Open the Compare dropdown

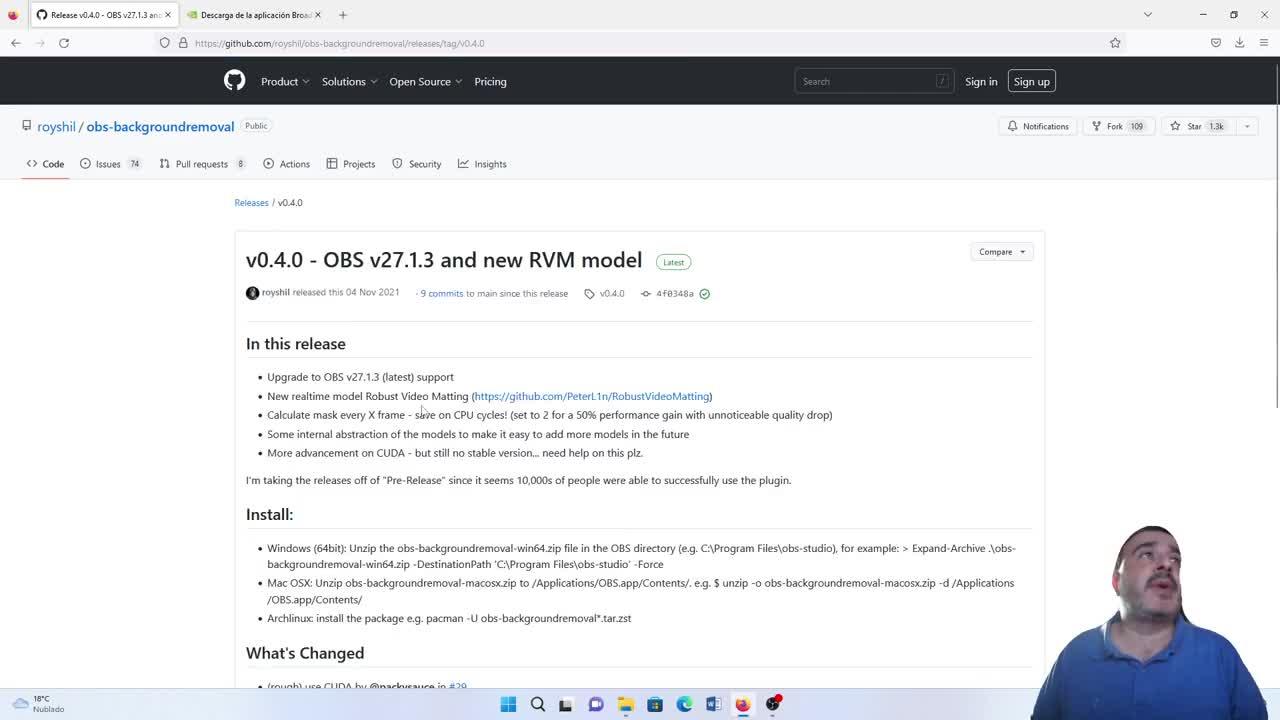[1001, 252]
